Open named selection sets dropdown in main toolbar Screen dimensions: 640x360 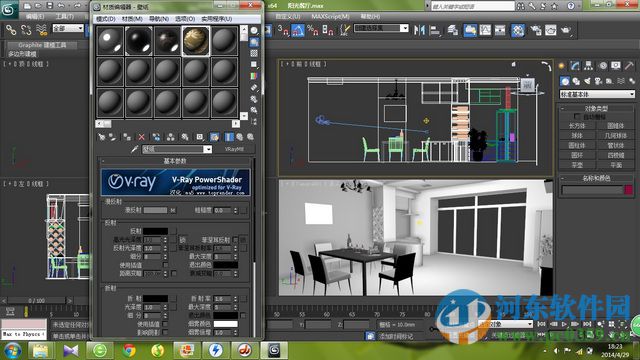point(404,28)
